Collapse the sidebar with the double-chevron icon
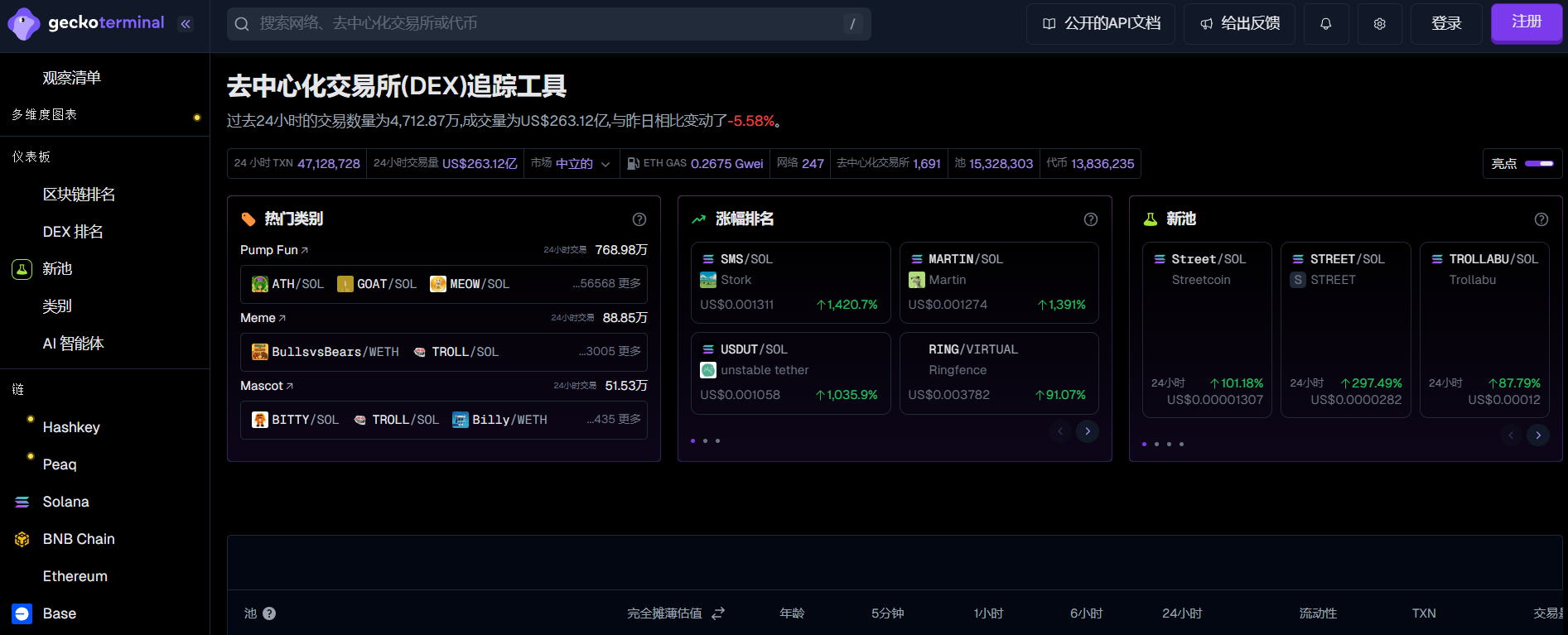The image size is (1568, 635). click(186, 24)
